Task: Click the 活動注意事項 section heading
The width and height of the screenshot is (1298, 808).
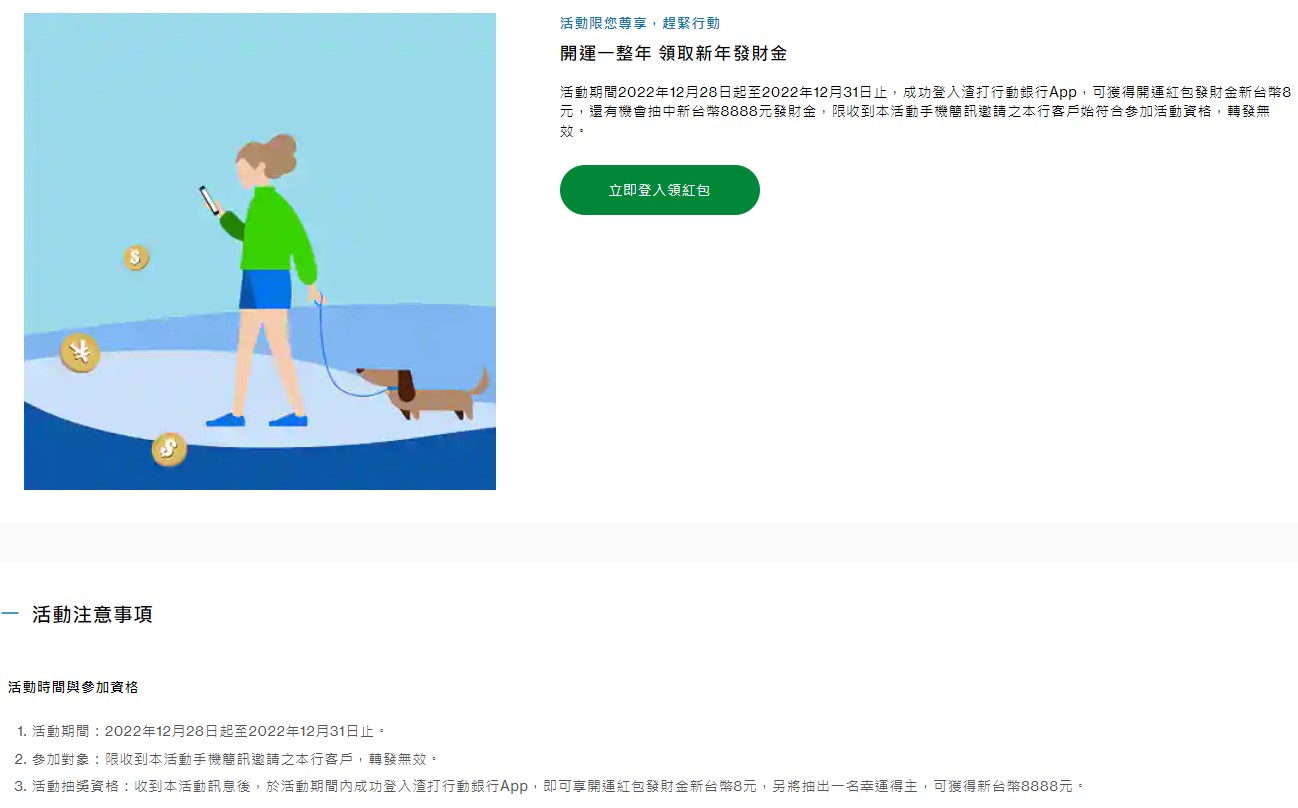Action: 92,615
